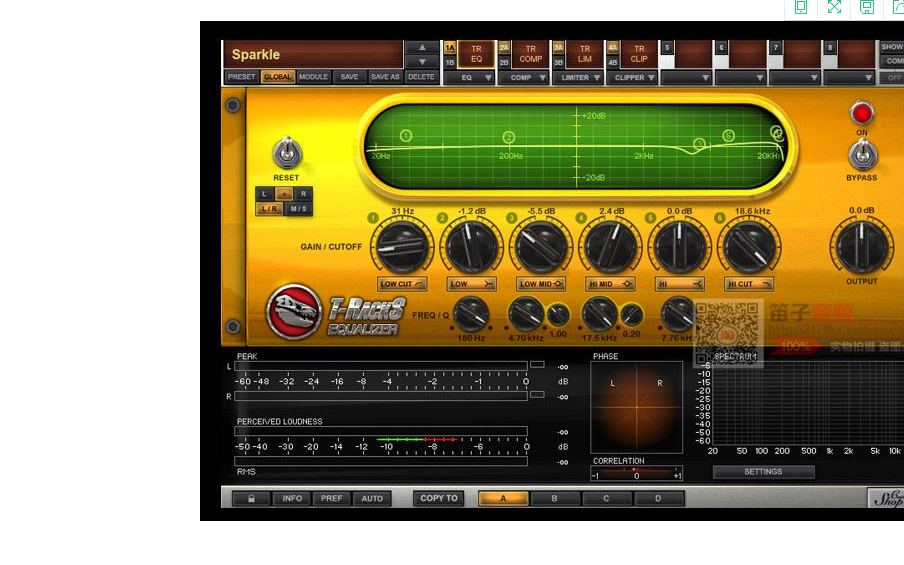
Task: Select EQ node 3 on the curve display
Action: point(699,144)
